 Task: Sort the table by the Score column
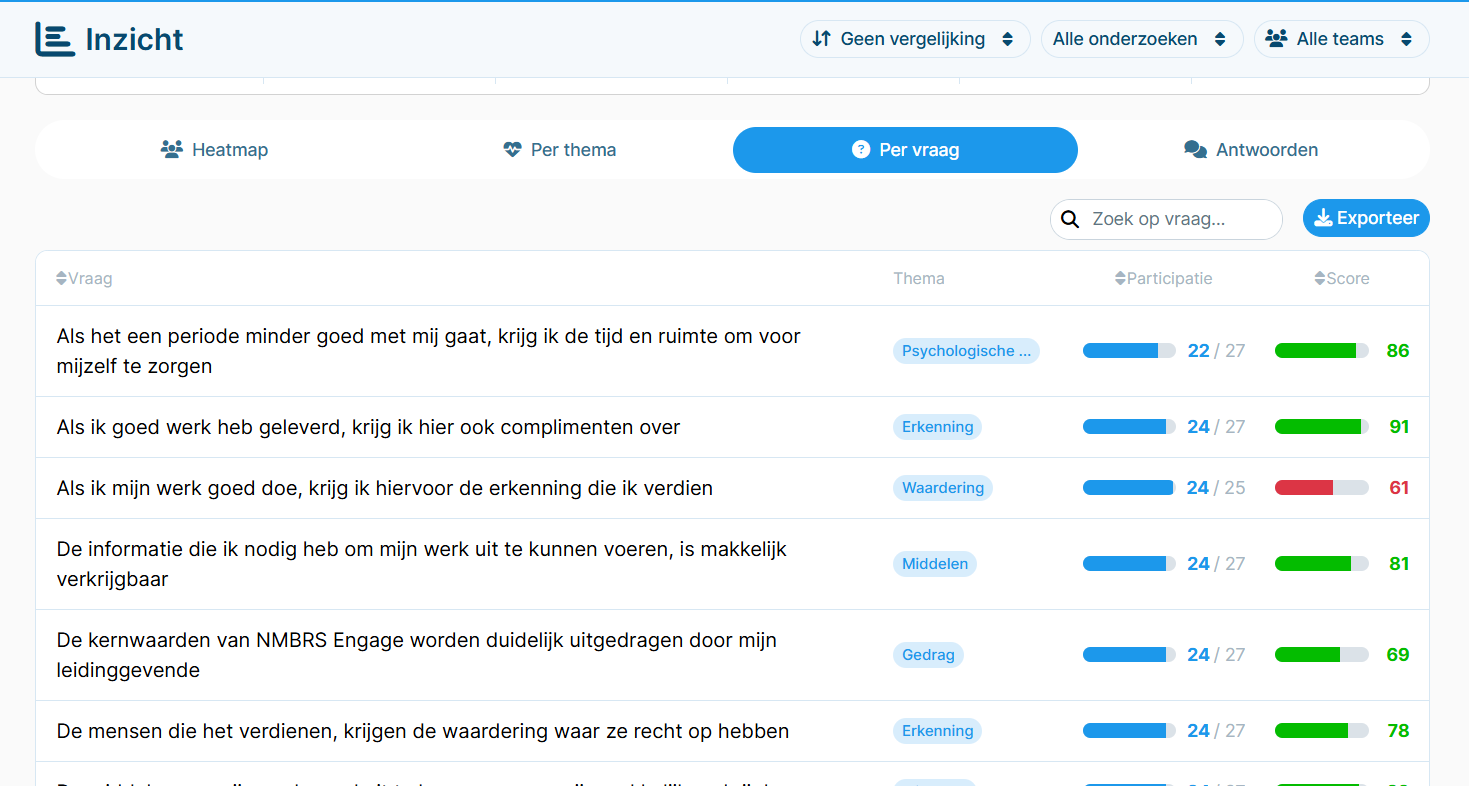click(1342, 279)
